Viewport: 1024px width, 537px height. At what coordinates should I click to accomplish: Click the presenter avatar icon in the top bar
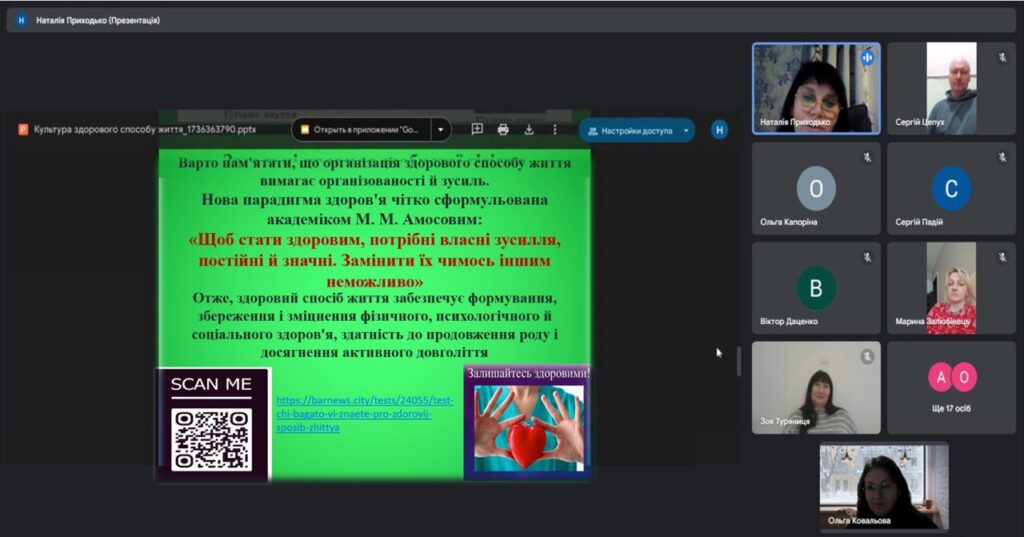click(x=21, y=20)
